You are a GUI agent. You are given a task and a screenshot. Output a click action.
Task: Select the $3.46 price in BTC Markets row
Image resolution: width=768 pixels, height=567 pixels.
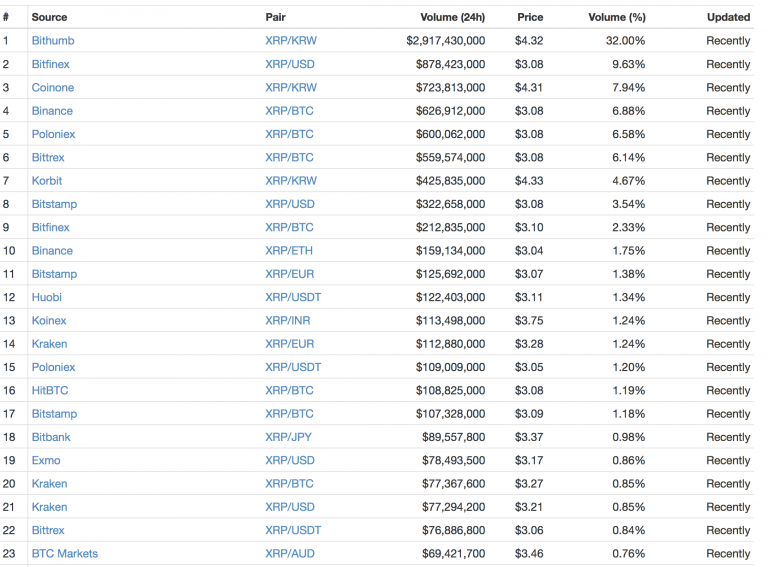pyautogui.click(x=529, y=554)
